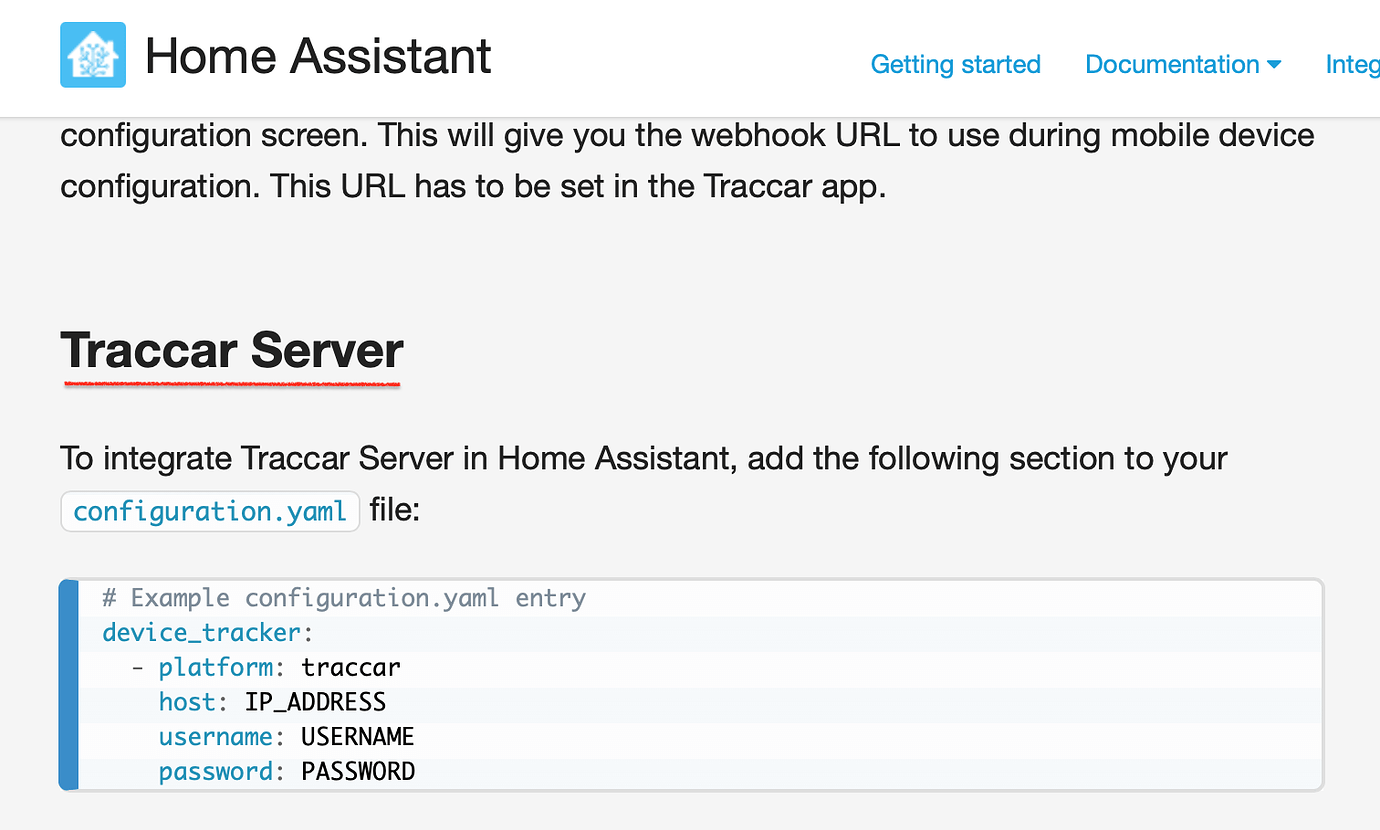1380x830 pixels.
Task: Select the Getting started navigation item
Action: point(955,64)
